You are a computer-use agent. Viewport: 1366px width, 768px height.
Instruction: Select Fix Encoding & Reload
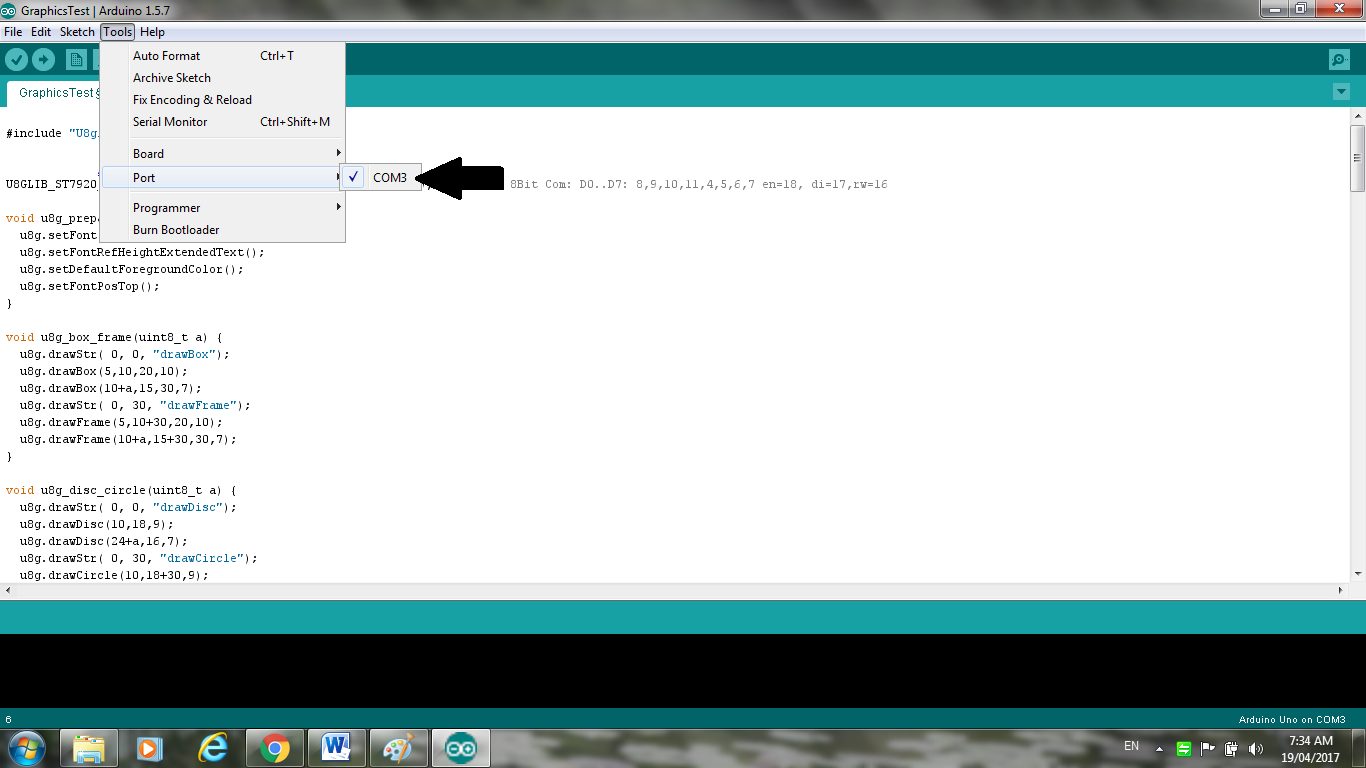point(223,100)
